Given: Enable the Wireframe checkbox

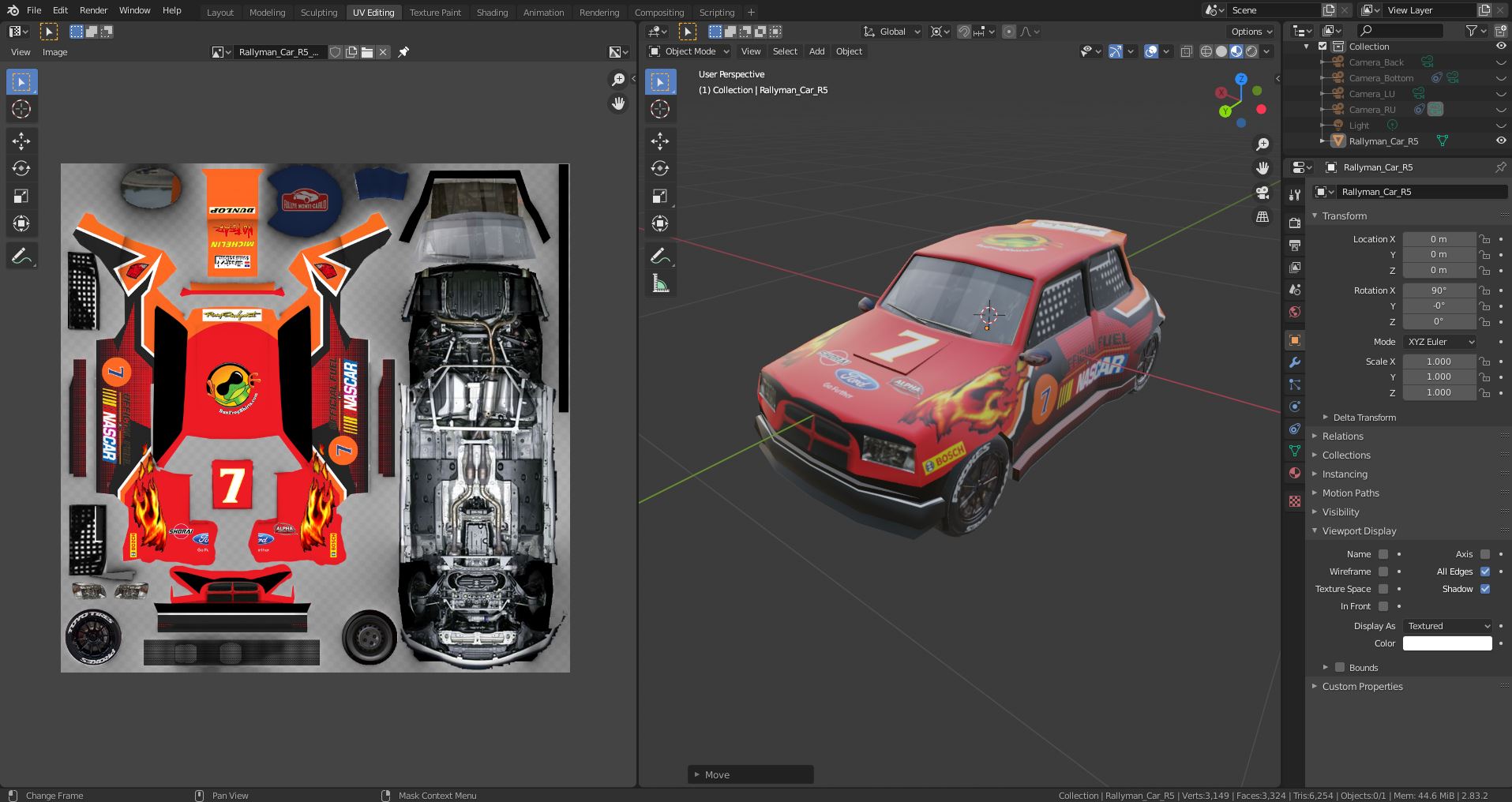Looking at the screenshot, I should (1383, 572).
